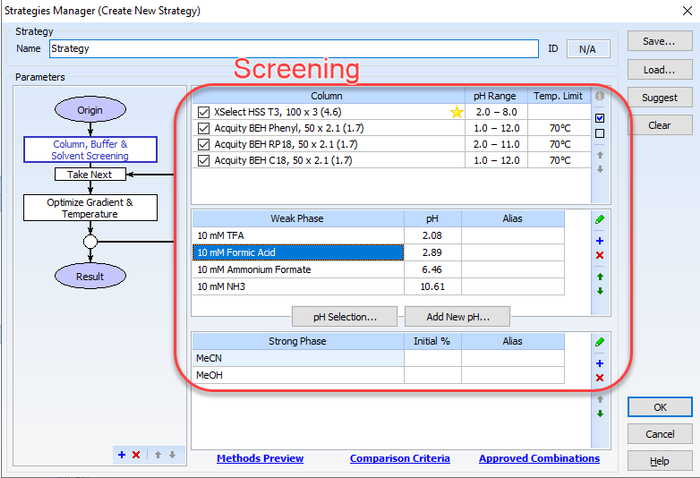Click the Suggest button
The width and height of the screenshot is (700, 478).
click(x=659, y=97)
